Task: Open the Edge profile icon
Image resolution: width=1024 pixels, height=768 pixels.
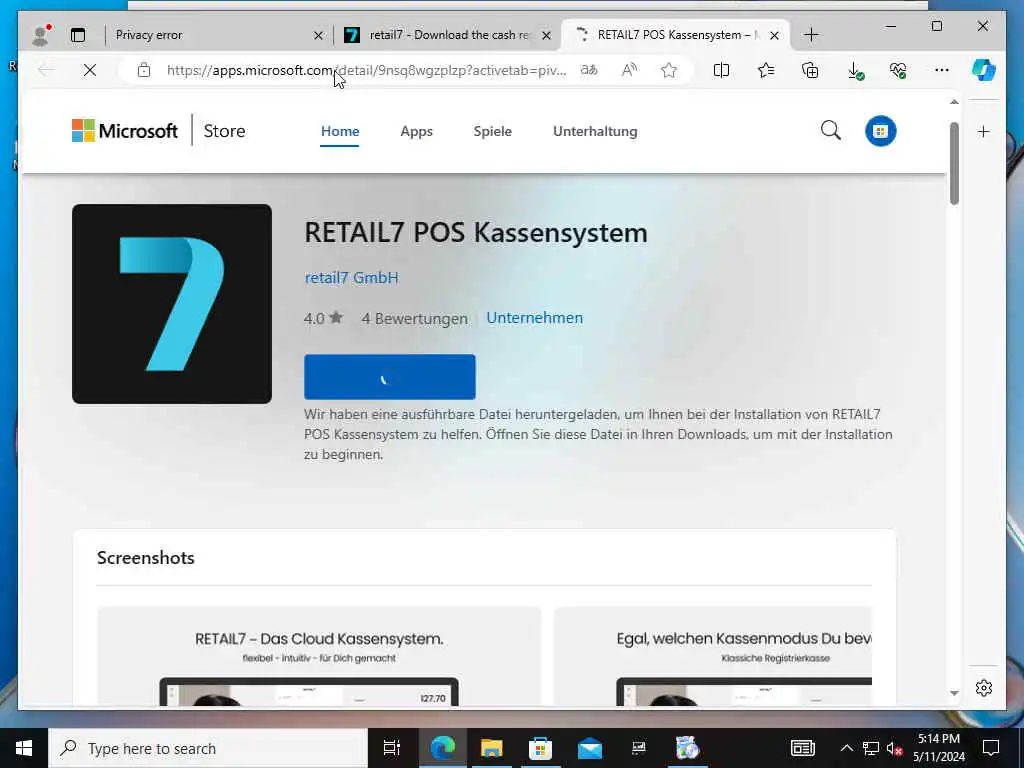Action: click(x=41, y=35)
